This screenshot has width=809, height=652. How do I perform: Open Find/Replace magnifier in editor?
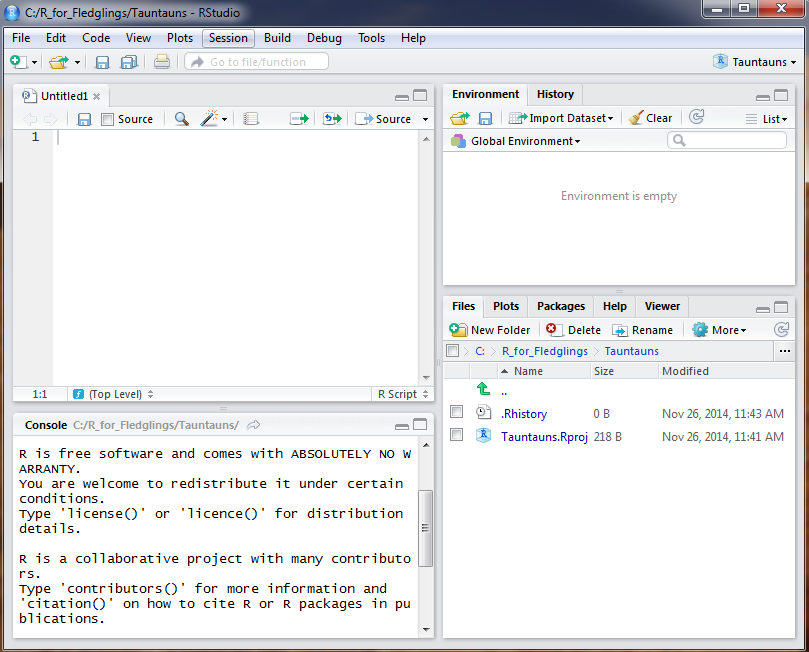(181, 119)
